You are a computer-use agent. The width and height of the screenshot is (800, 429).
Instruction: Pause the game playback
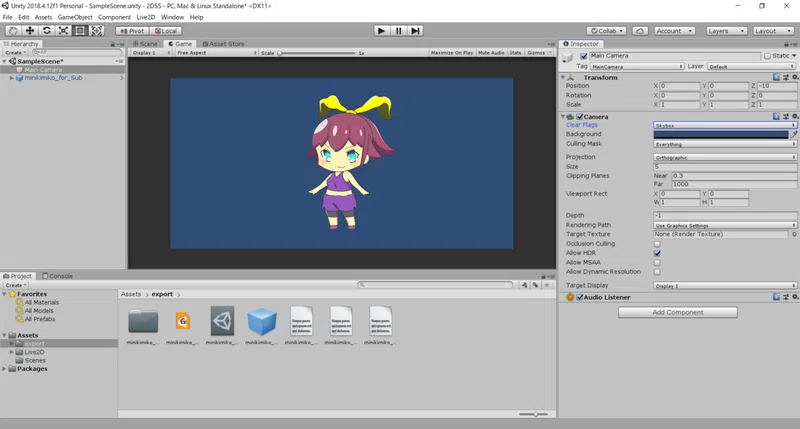point(398,31)
